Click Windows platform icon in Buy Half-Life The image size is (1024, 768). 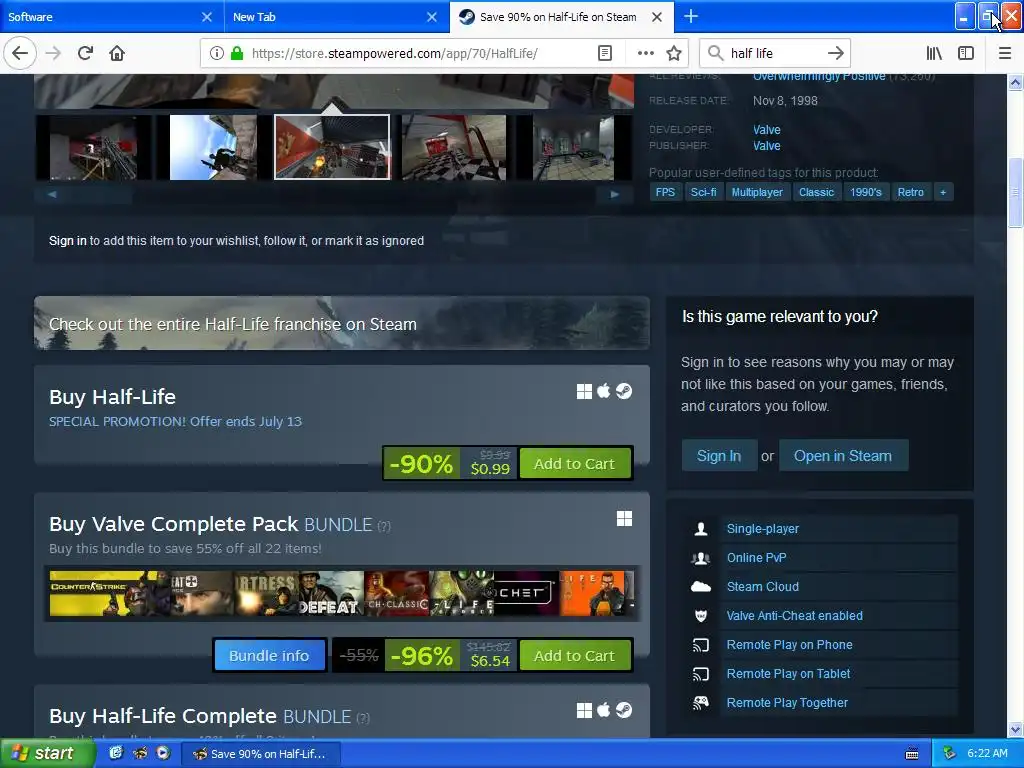pyautogui.click(x=584, y=391)
